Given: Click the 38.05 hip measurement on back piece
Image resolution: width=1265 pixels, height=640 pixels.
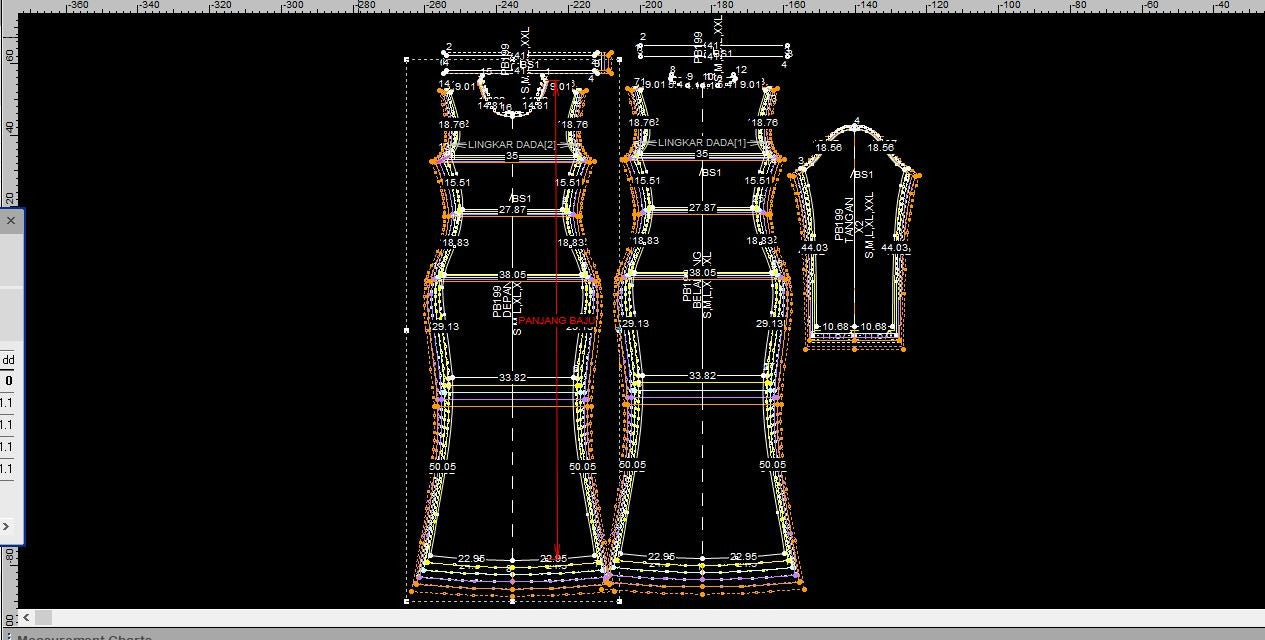Looking at the screenshot, I should (702, 273).
